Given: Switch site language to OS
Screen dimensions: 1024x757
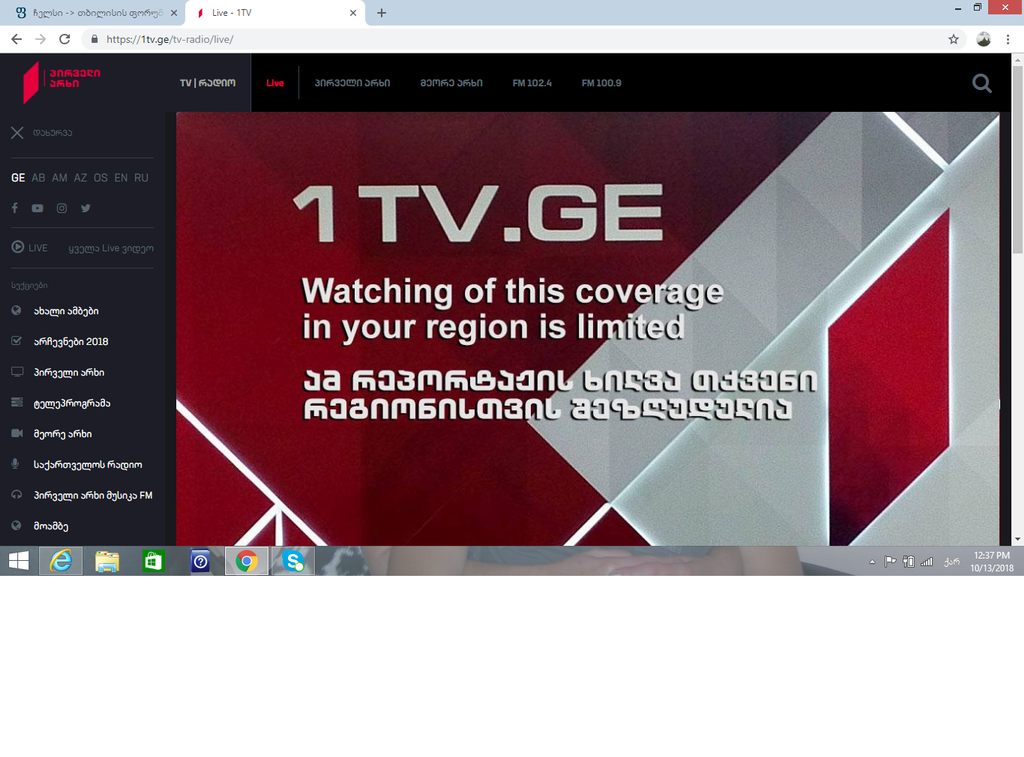Looking at the screenshot, I should click(x=101, y=178).
